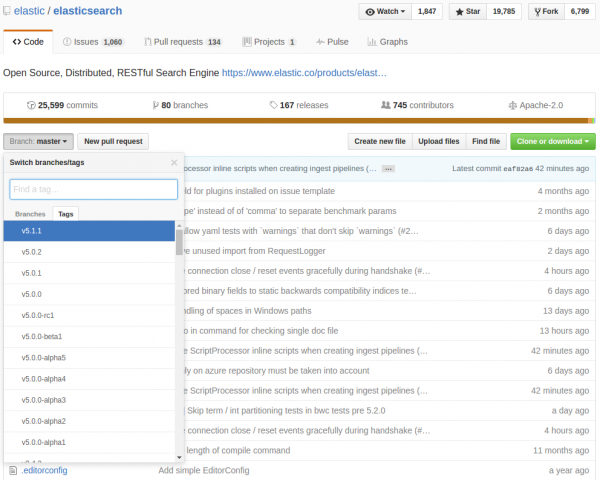Click the language color bar
This screenshot has width=600, height=480.
pos(300,121)
